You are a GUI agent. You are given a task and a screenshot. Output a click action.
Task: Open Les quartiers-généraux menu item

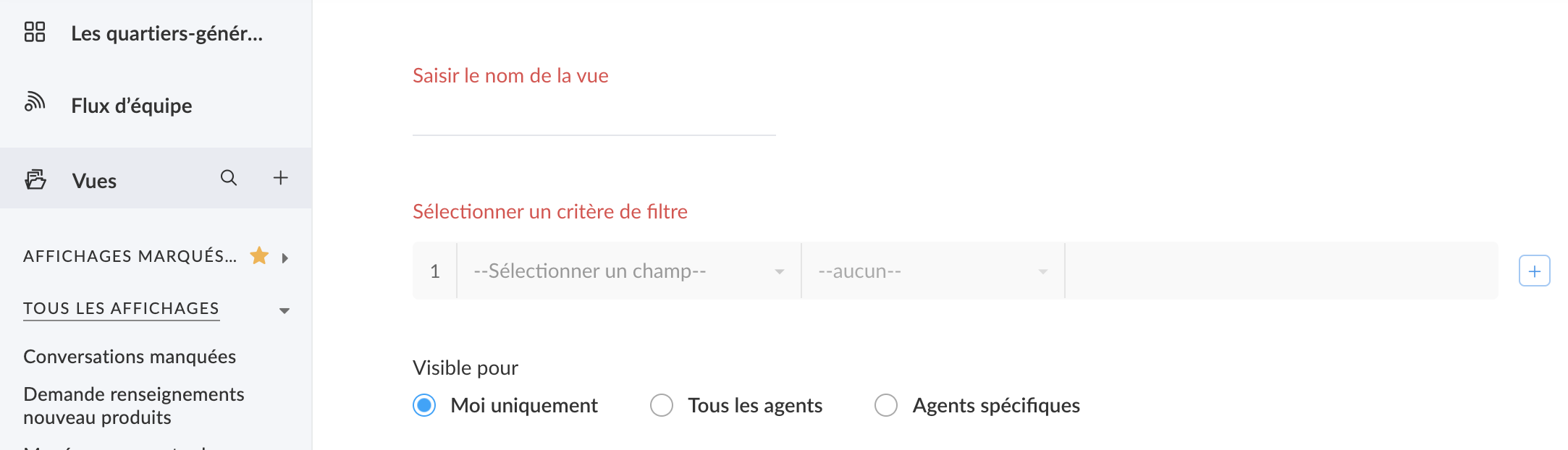167,34
